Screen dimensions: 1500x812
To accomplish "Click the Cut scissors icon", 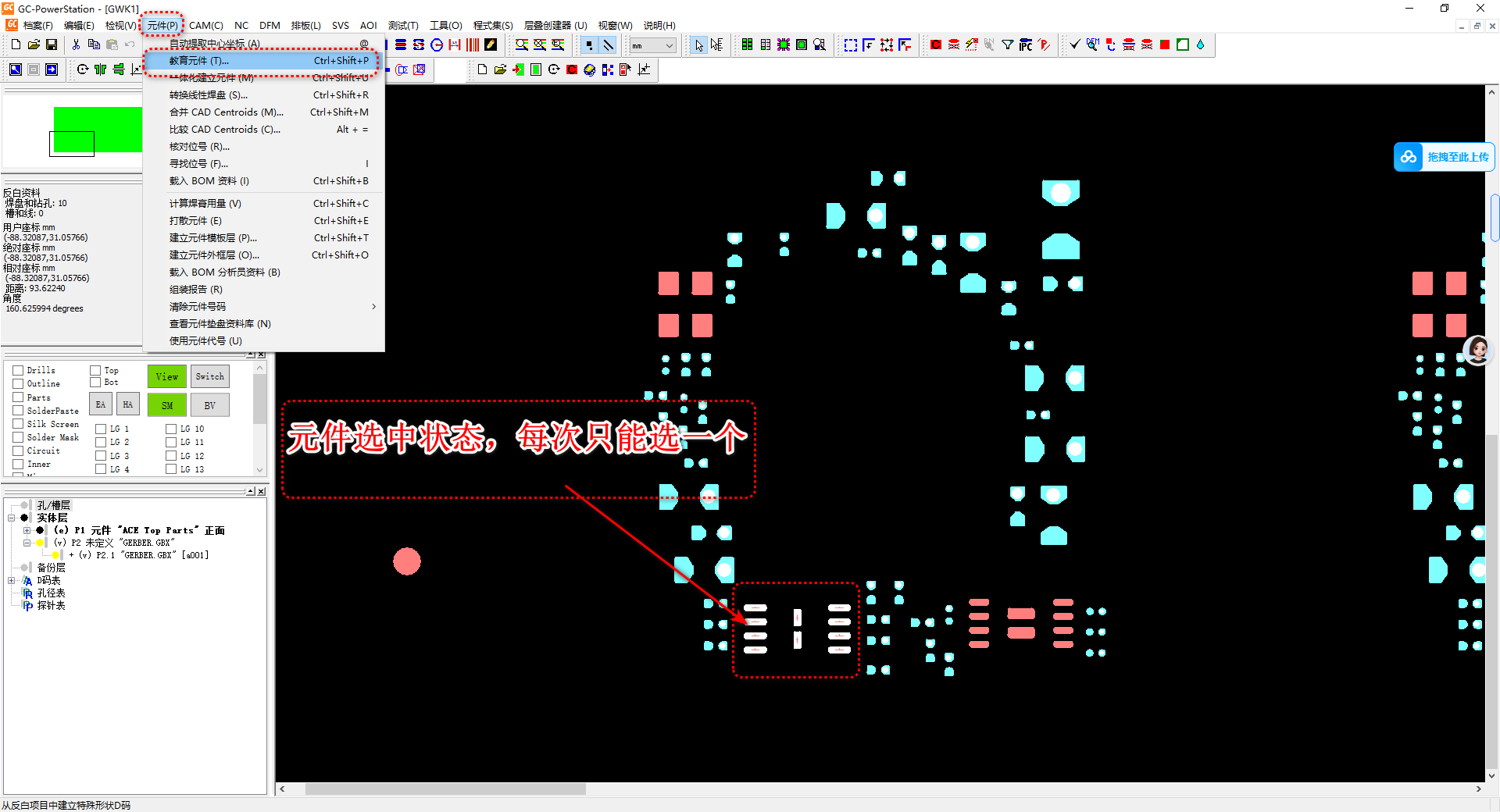I will (76, 45).
